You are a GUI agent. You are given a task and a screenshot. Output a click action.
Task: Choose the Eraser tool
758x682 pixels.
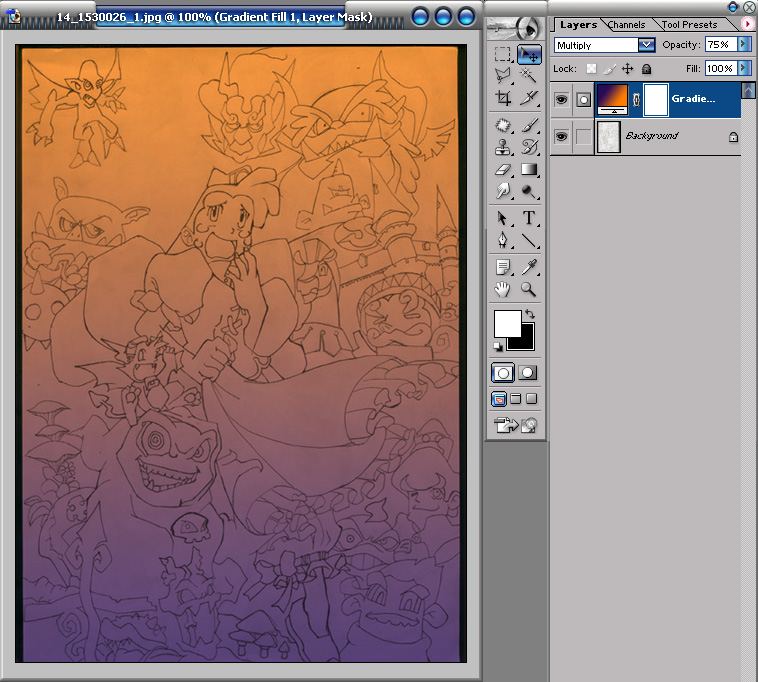(x=503, y=170)
